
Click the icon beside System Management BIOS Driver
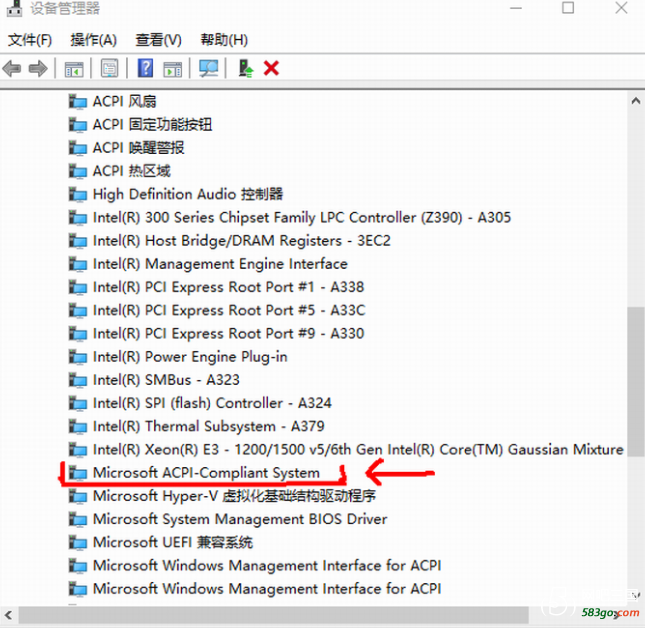pyautogui.click(x=77, y=519)
